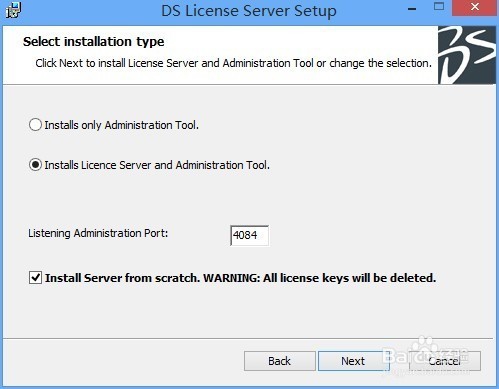
Task: Click the 'Click Next to install' description text
Action: pyautogui.click(x=233, y=63)
